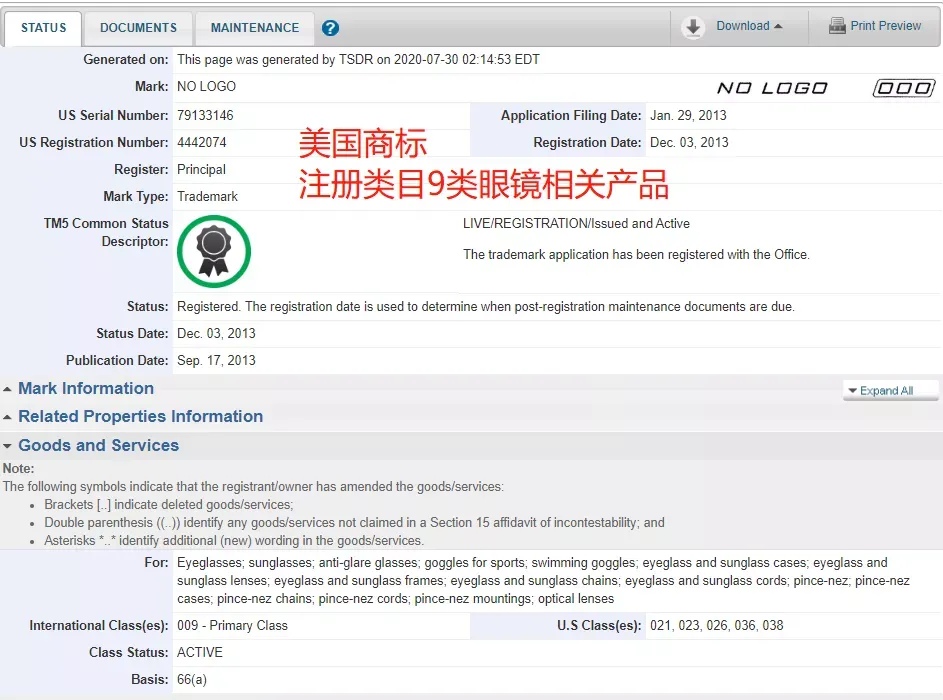The width and height of the screenshot is (943, 700).
Task: Collapse the Goods and Services section
Action: (91, 445)
